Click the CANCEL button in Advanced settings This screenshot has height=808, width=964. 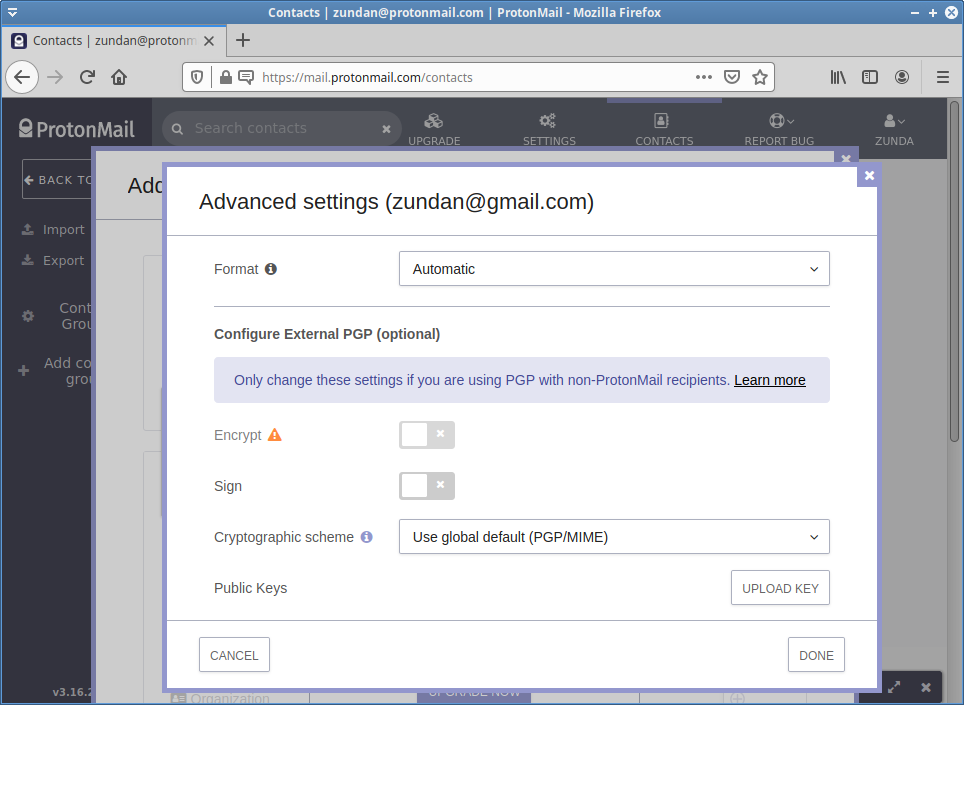pyautogui.click(x=234, y=655)
